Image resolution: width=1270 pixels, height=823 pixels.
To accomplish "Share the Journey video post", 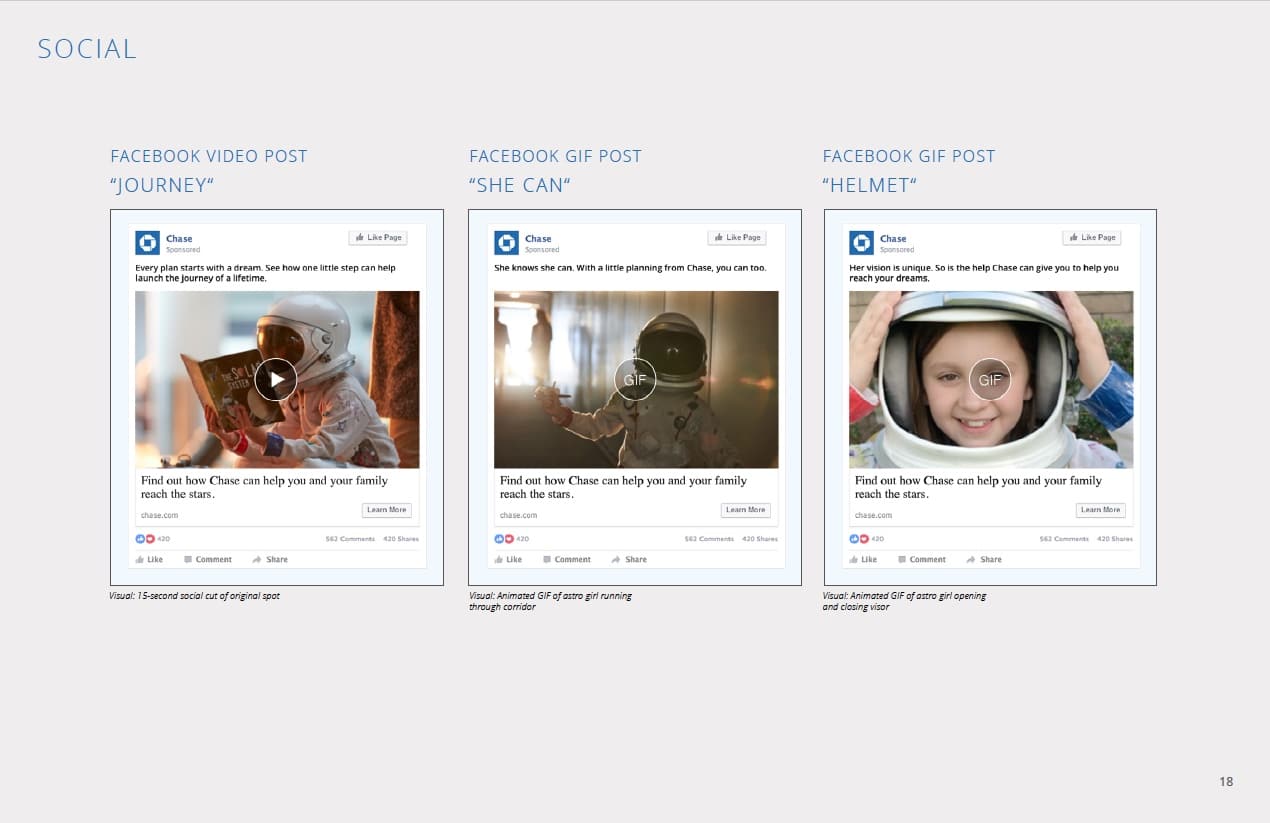I will [x=270, y=559].
